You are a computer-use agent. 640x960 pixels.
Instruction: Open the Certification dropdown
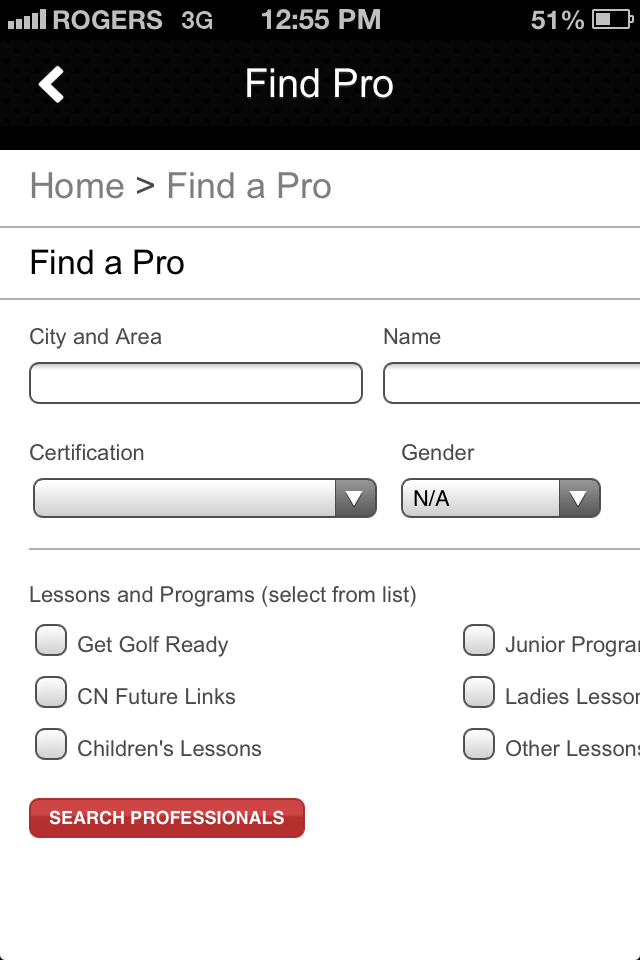coord(204,498)
